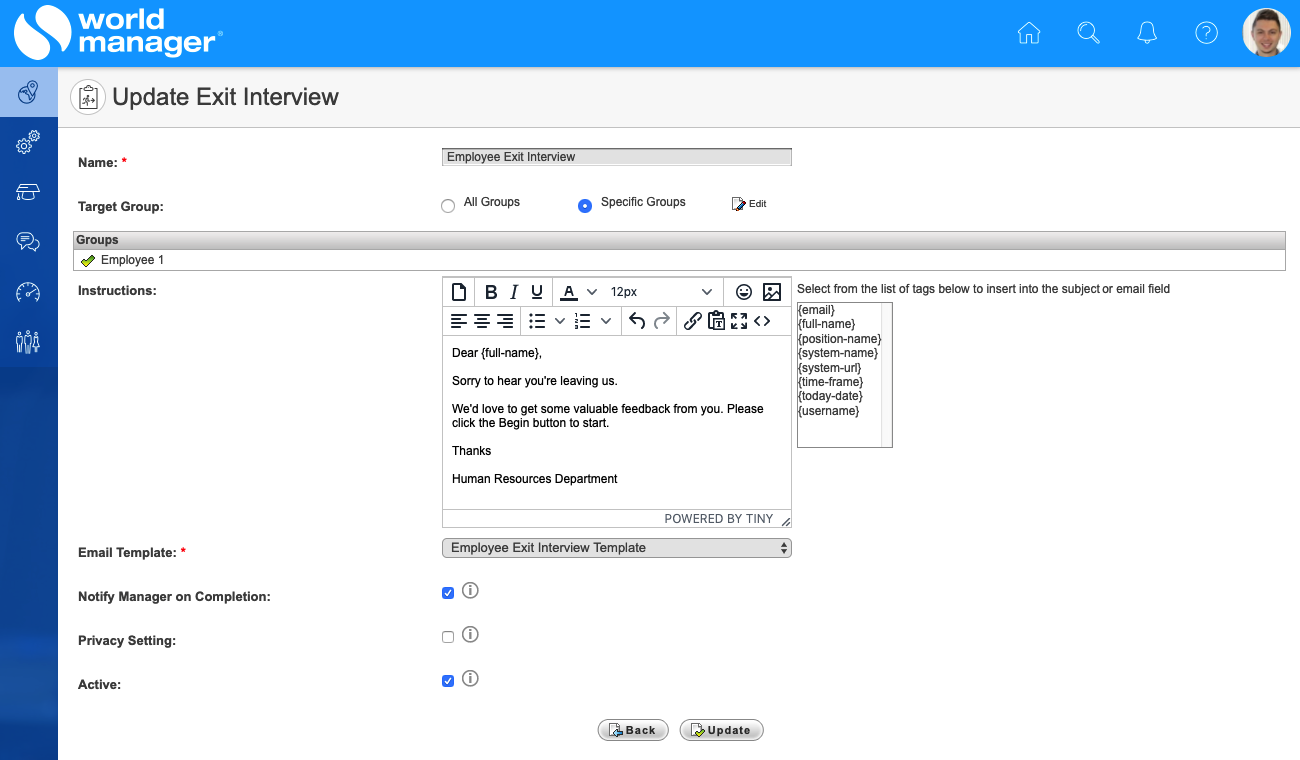This screenshot has width=1300, height=760.
Task: Open the Email Template dropdown
Action: pyautogui.click(x=617, y=548)
